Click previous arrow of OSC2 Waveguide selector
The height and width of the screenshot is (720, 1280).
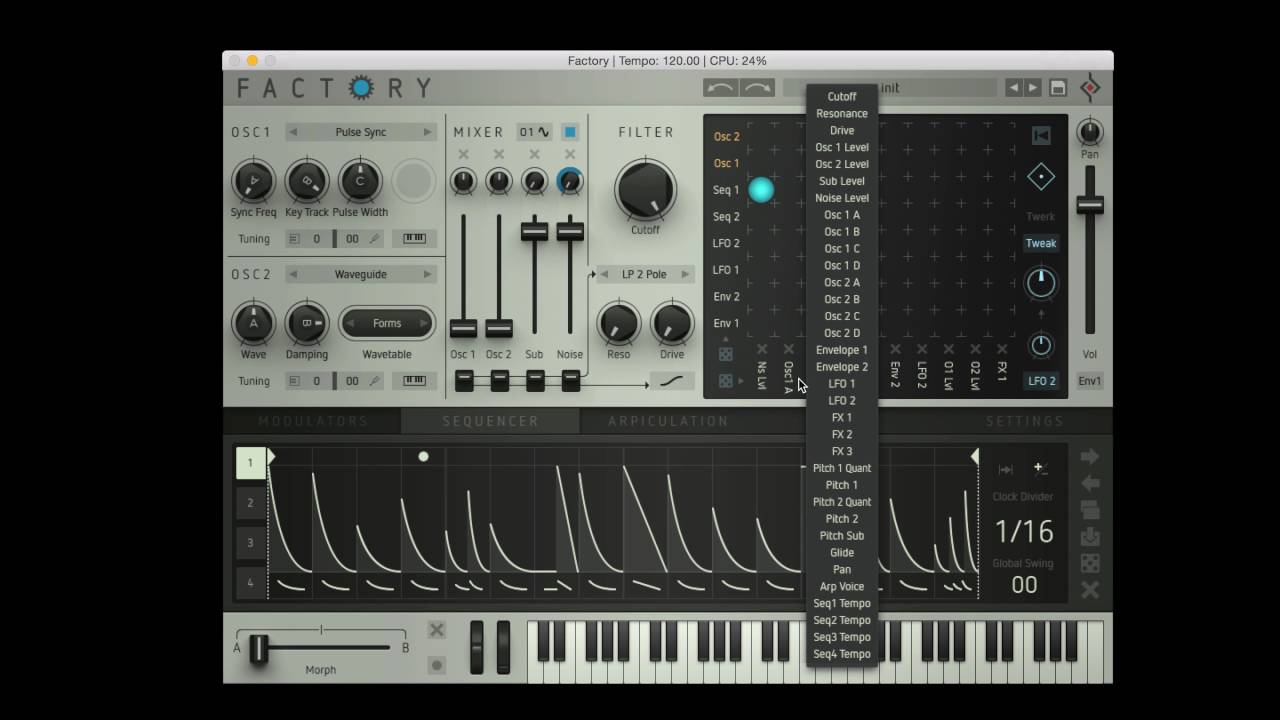click(293, 274)
